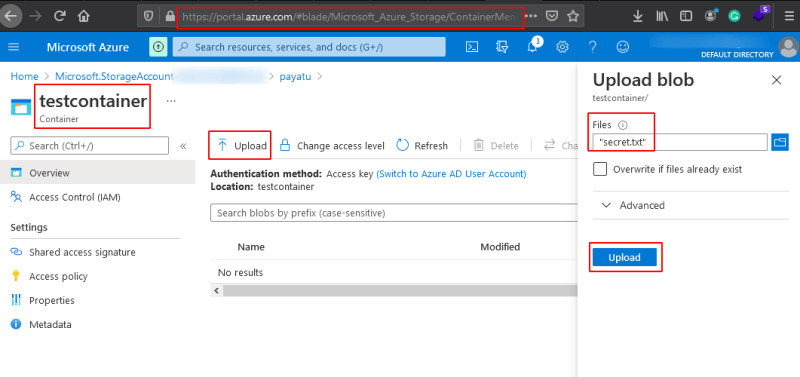Click the Microsoft Azure logo text
This screenshot has height=377, width=800.
pyautogui.click(x=88, y=47)
